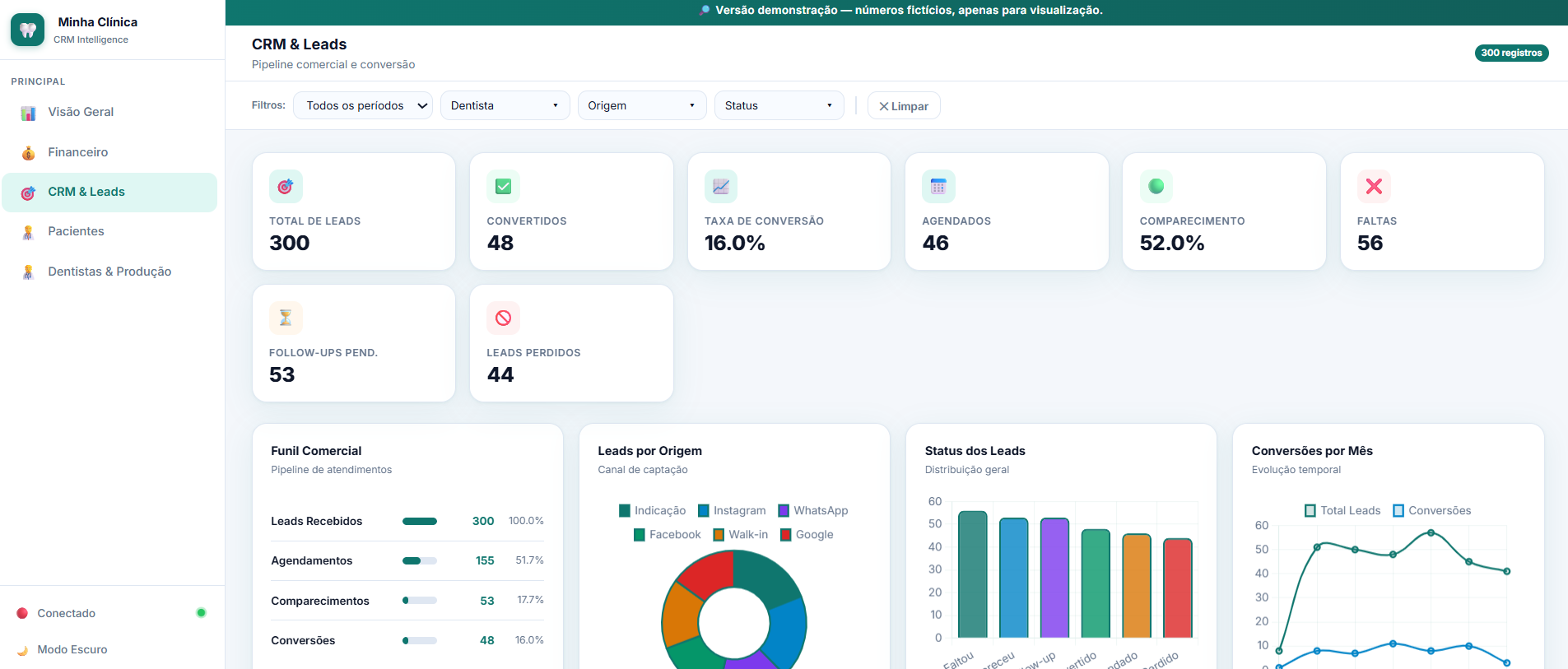Click the Conversões funnel progress bar
Viewport: 1568px width, 669px height.
[x=420, y=640]
